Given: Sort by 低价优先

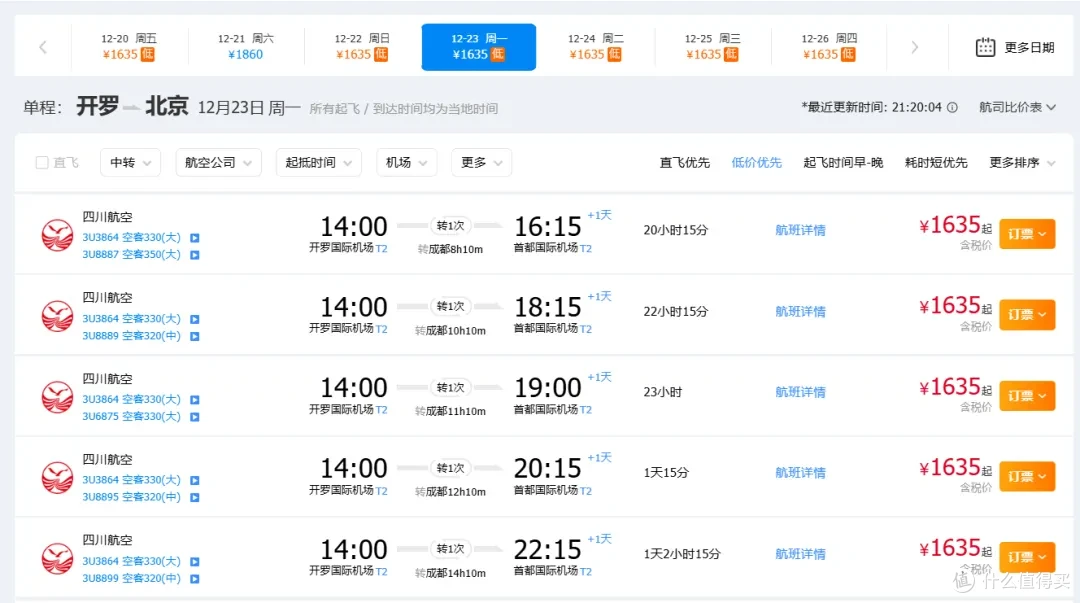Looking at the screenshot, I should pos(756,163).
